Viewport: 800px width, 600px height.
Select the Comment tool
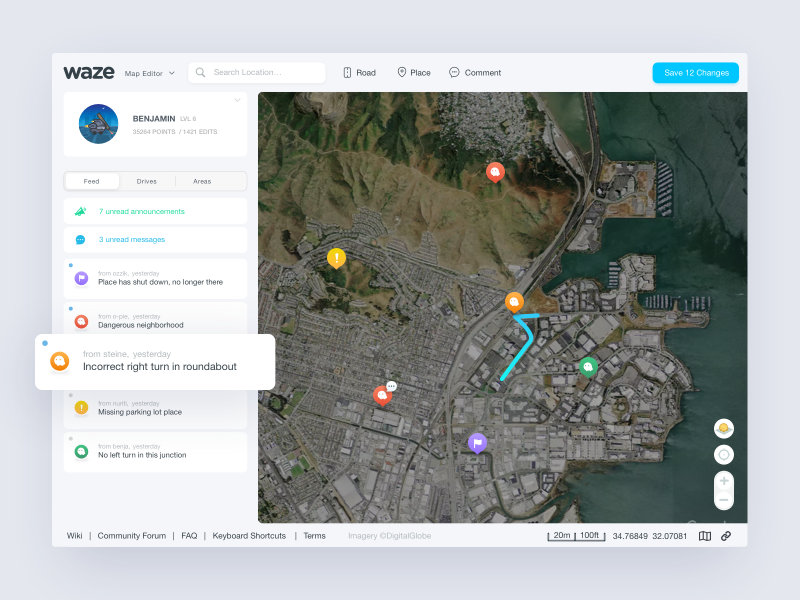[x=475, y=72]
